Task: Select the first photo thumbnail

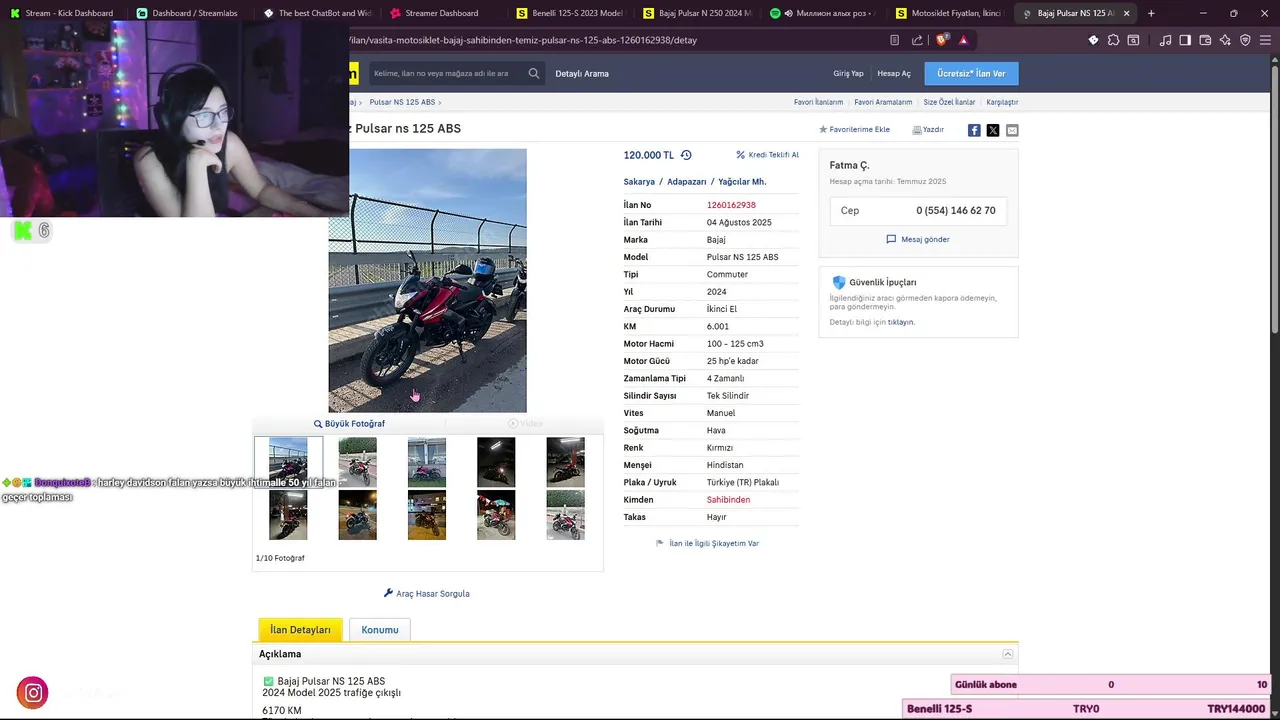Action: 288,461
